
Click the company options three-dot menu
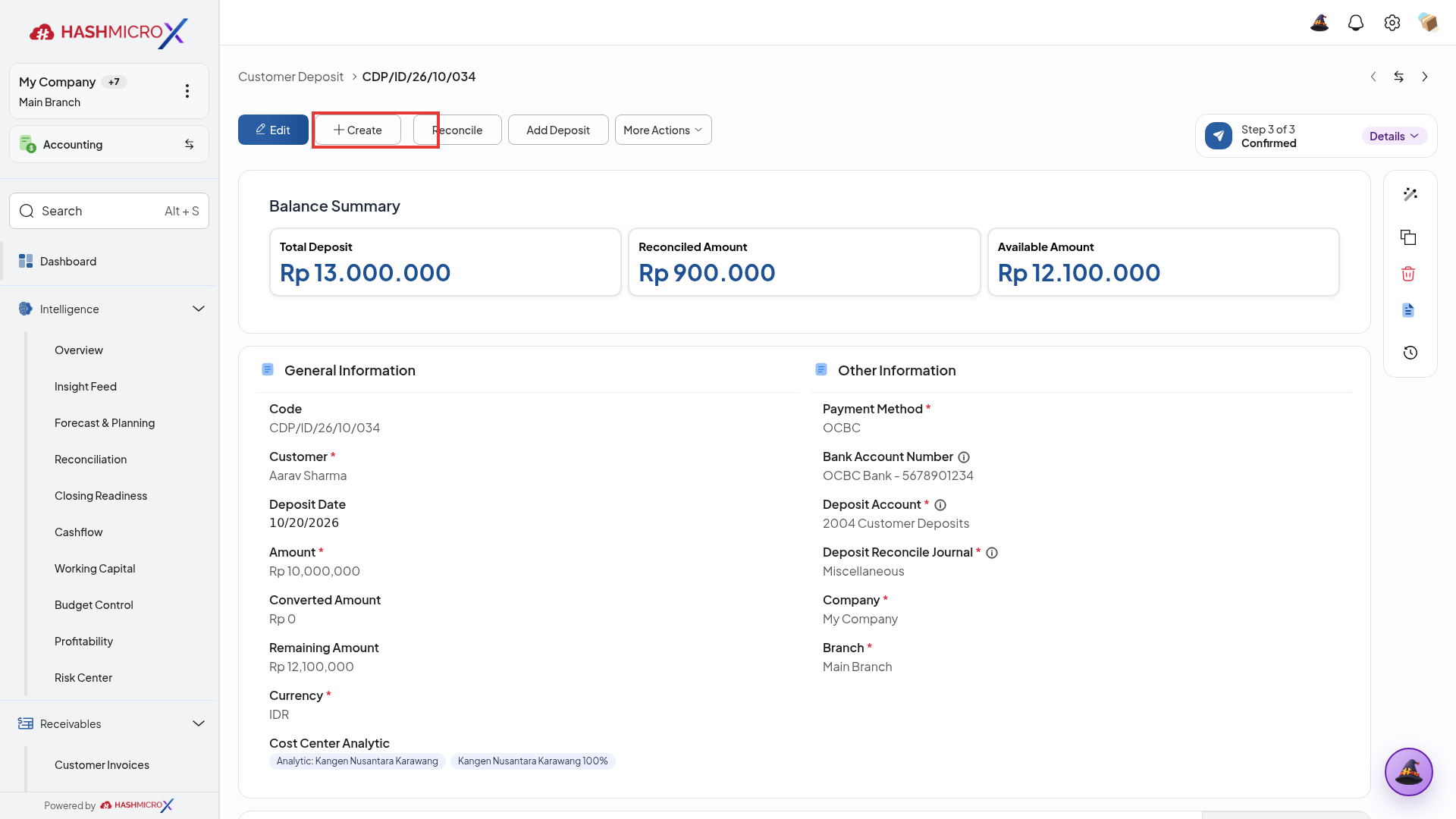pyautogui.click(x=187, y=91)
